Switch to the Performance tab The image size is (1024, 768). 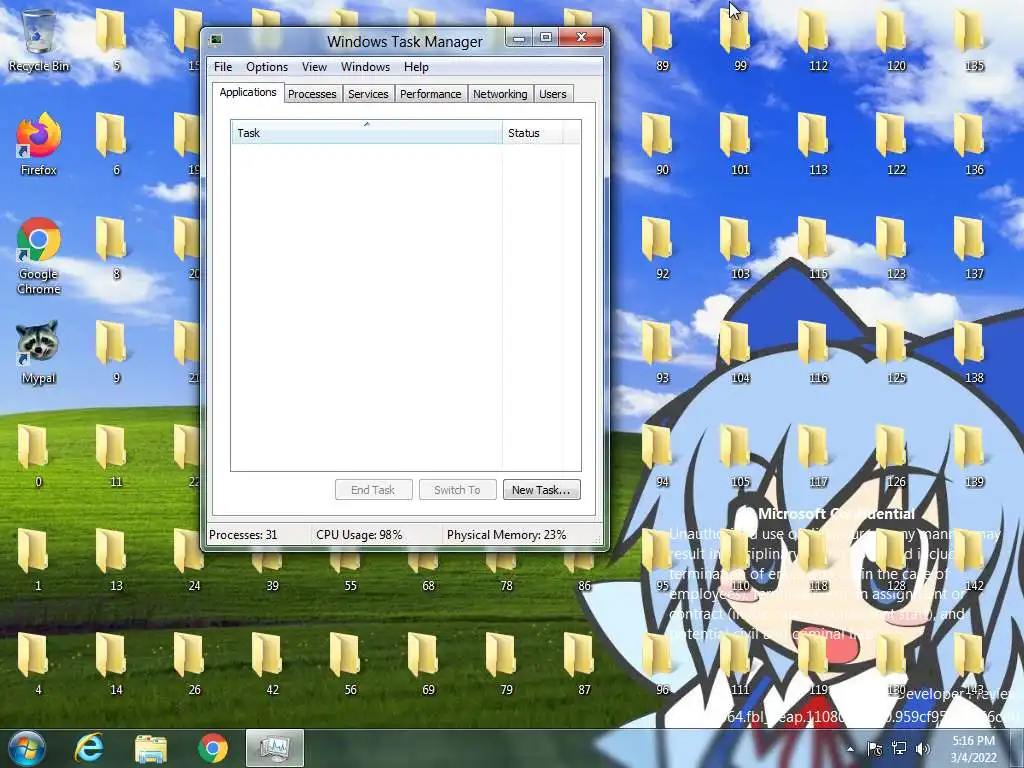(x=430, y=94)
